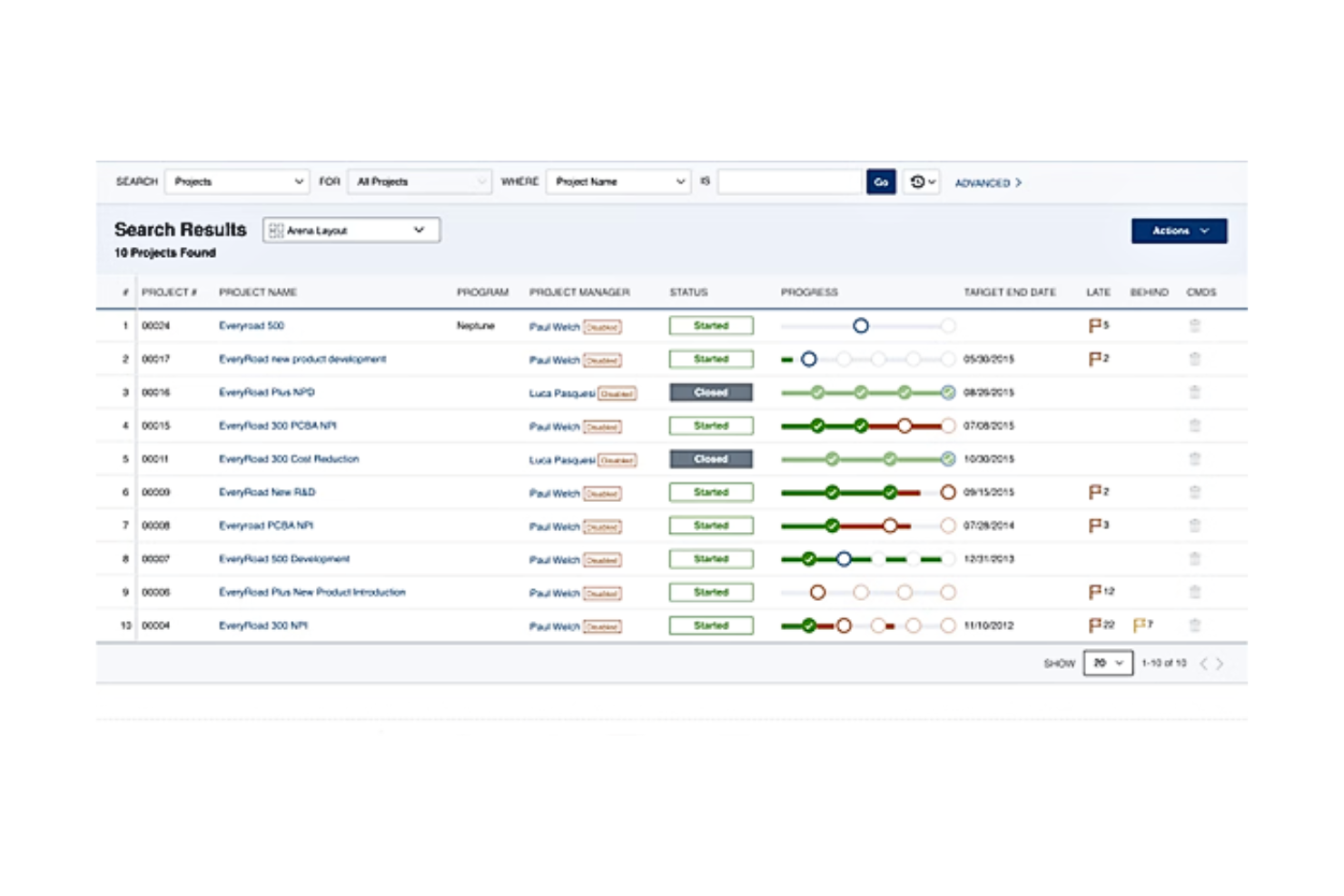
Task: Click the progress milestone marker for EveryRoad 500 Development
Action: (845, 559)
